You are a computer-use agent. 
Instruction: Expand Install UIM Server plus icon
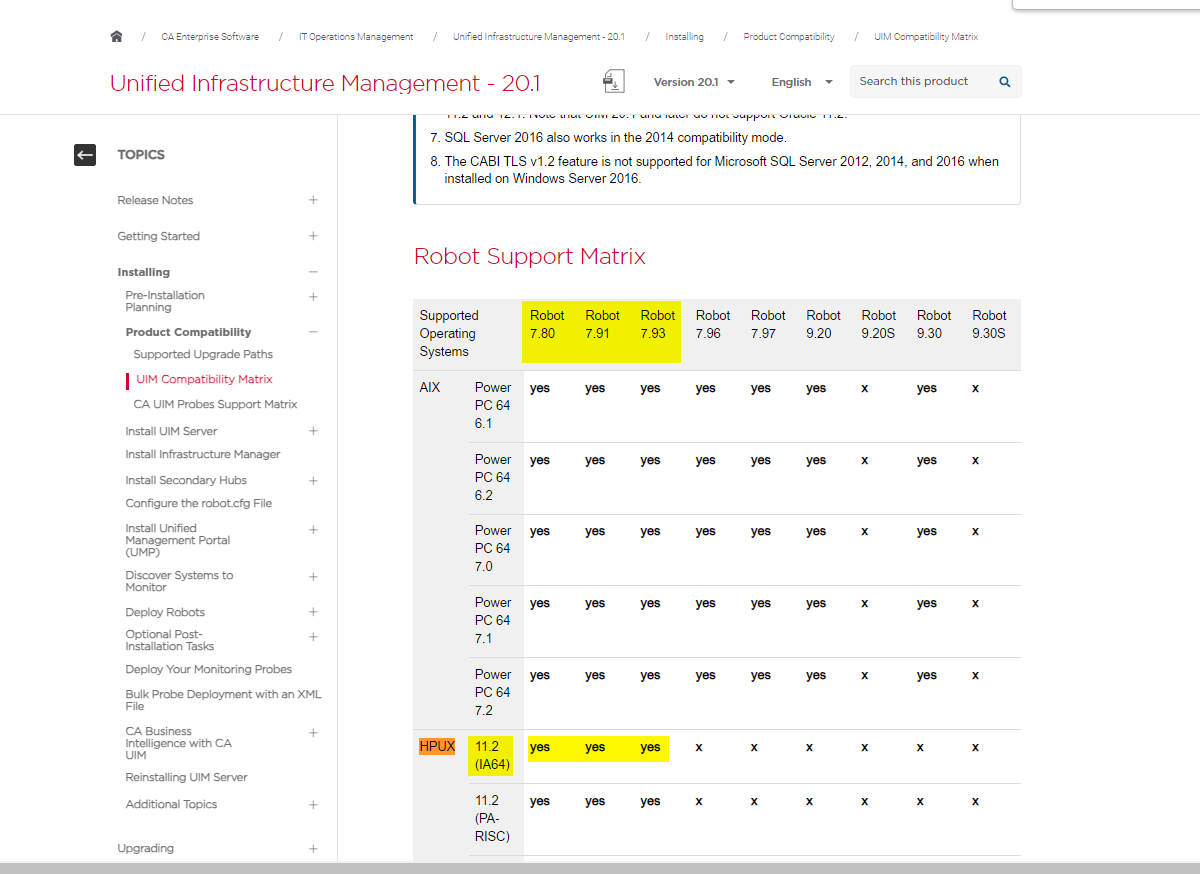pyautogui.click(x=313, y=431)
